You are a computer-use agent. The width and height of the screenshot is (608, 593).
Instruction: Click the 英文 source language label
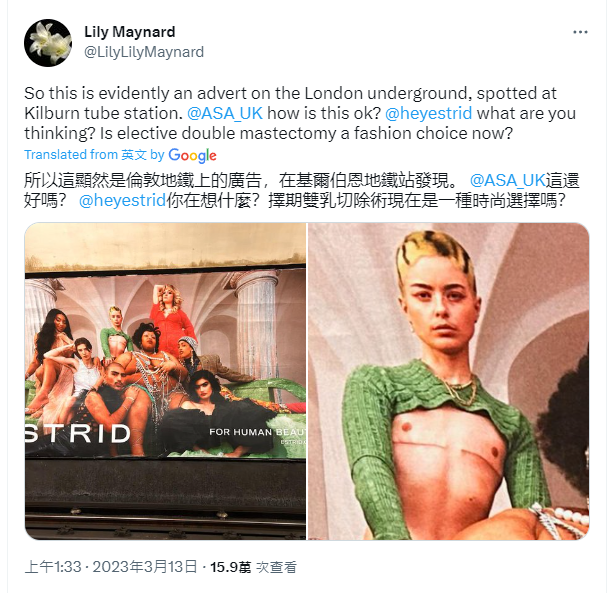134,155
